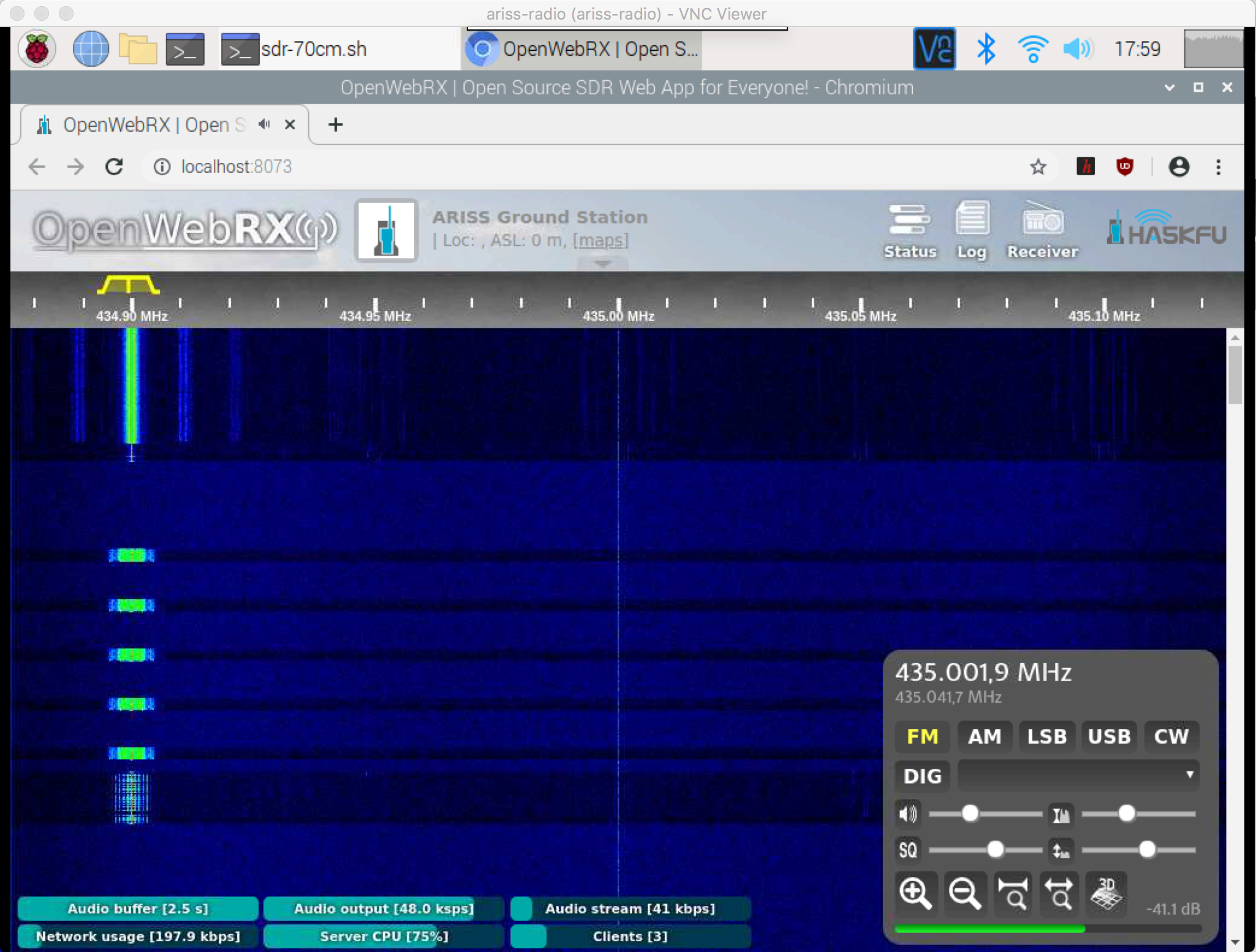Adjust the squelch level slider
Screen dimensions: 1256x952
click(x=985, y=850)
